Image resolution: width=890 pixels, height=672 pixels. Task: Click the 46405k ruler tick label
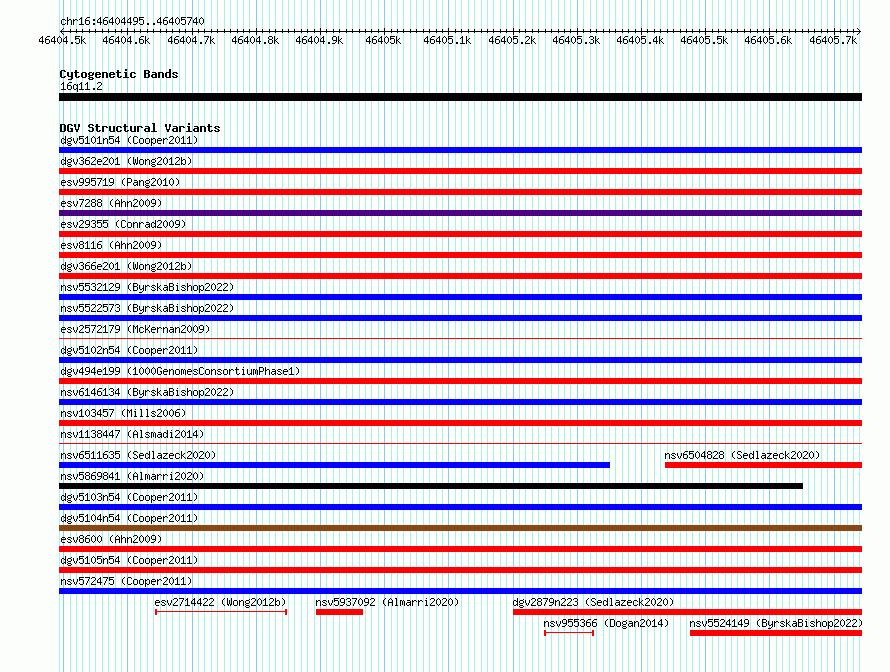pyautogui.click(x=383, y=40)
